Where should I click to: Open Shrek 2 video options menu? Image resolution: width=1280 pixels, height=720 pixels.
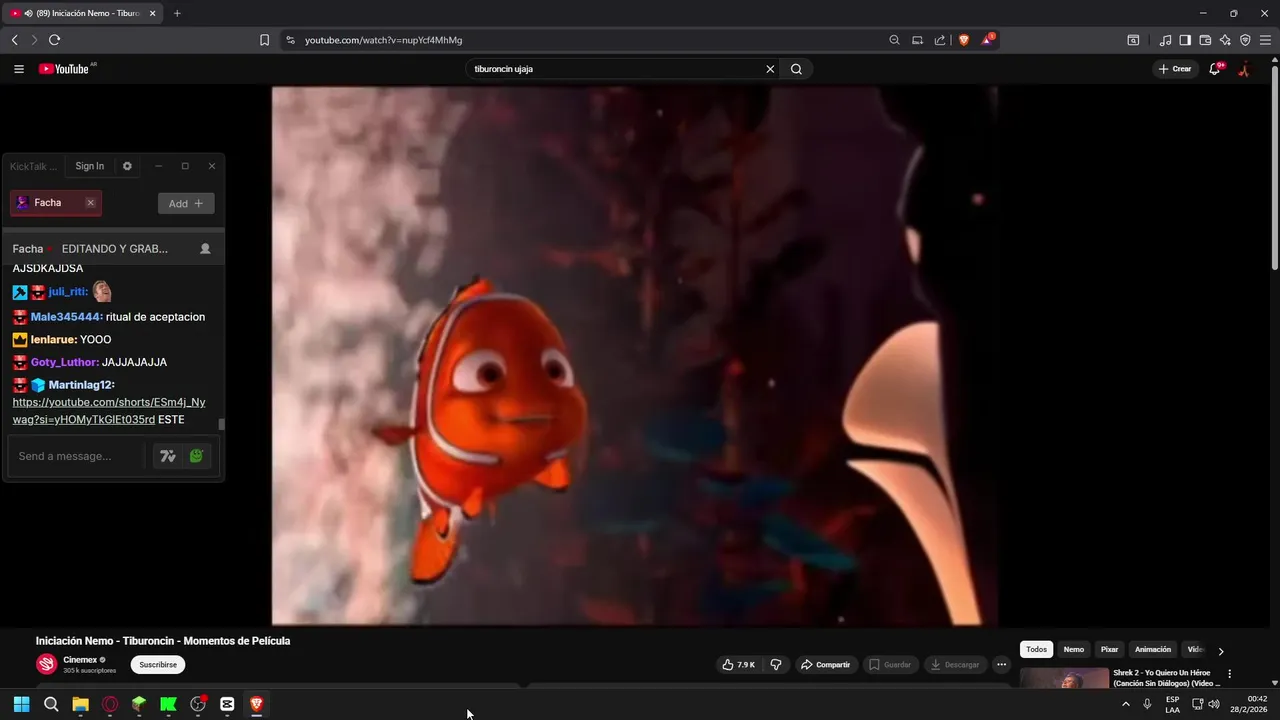[x=1230, y=674]
